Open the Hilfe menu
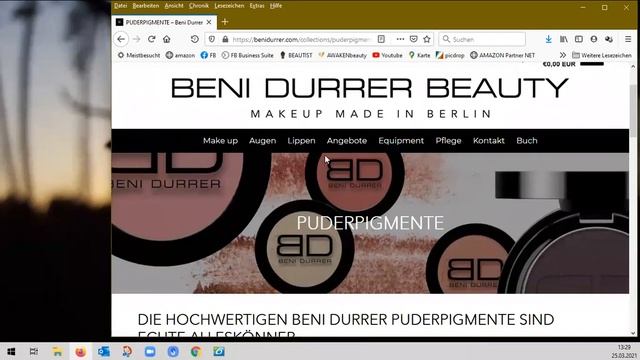Image resolution: width=640 pixels, height=360 pixels. [x=276, y=6]
